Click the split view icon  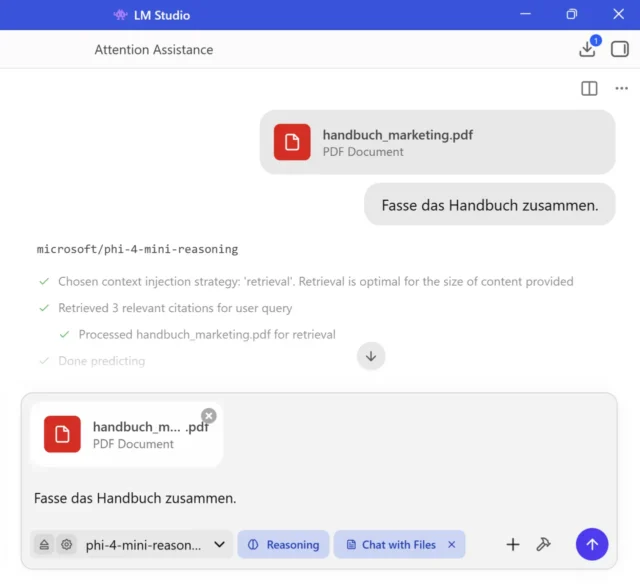pos(589,88)
